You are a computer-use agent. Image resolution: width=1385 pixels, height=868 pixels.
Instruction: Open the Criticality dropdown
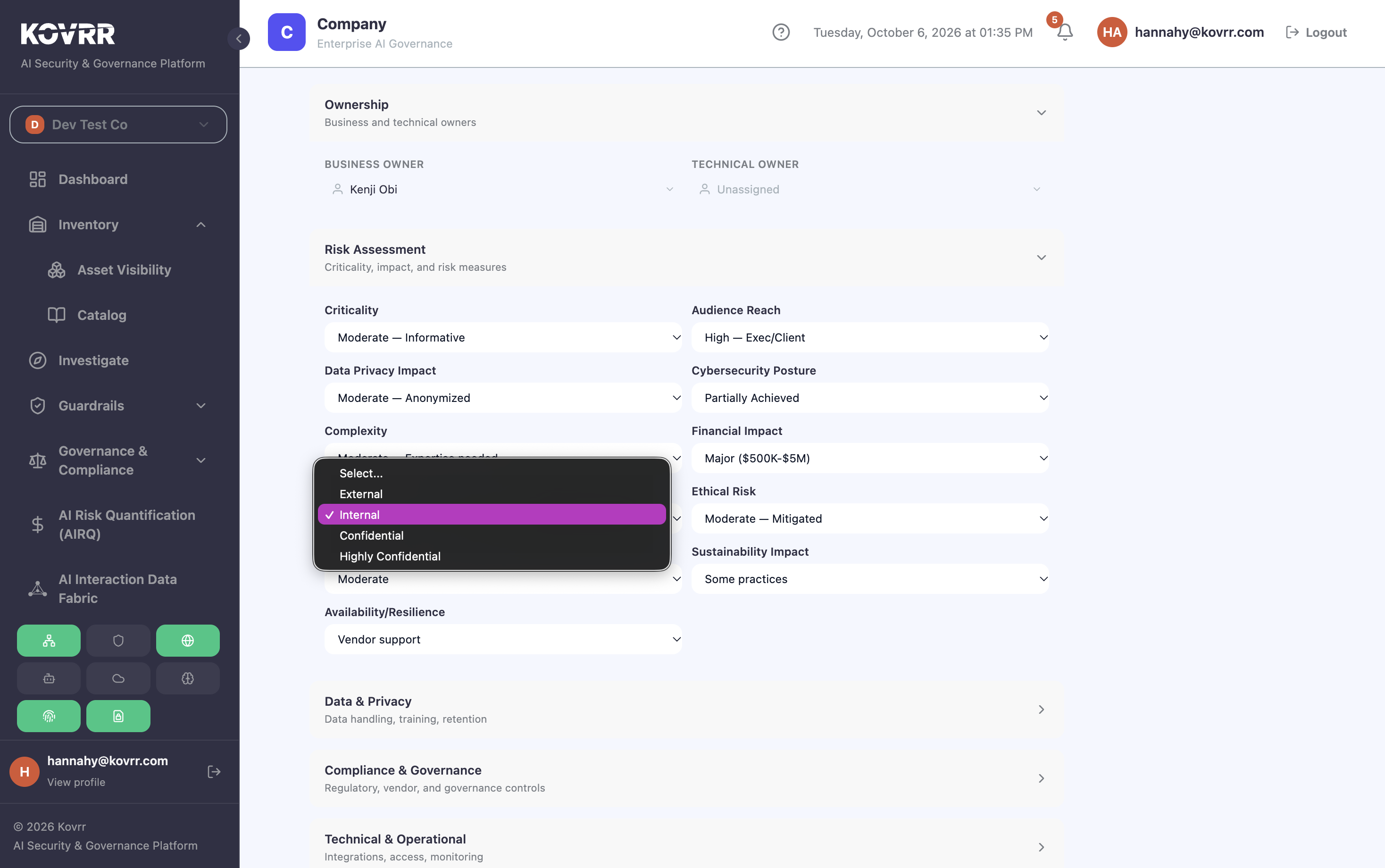coord(503,338)
